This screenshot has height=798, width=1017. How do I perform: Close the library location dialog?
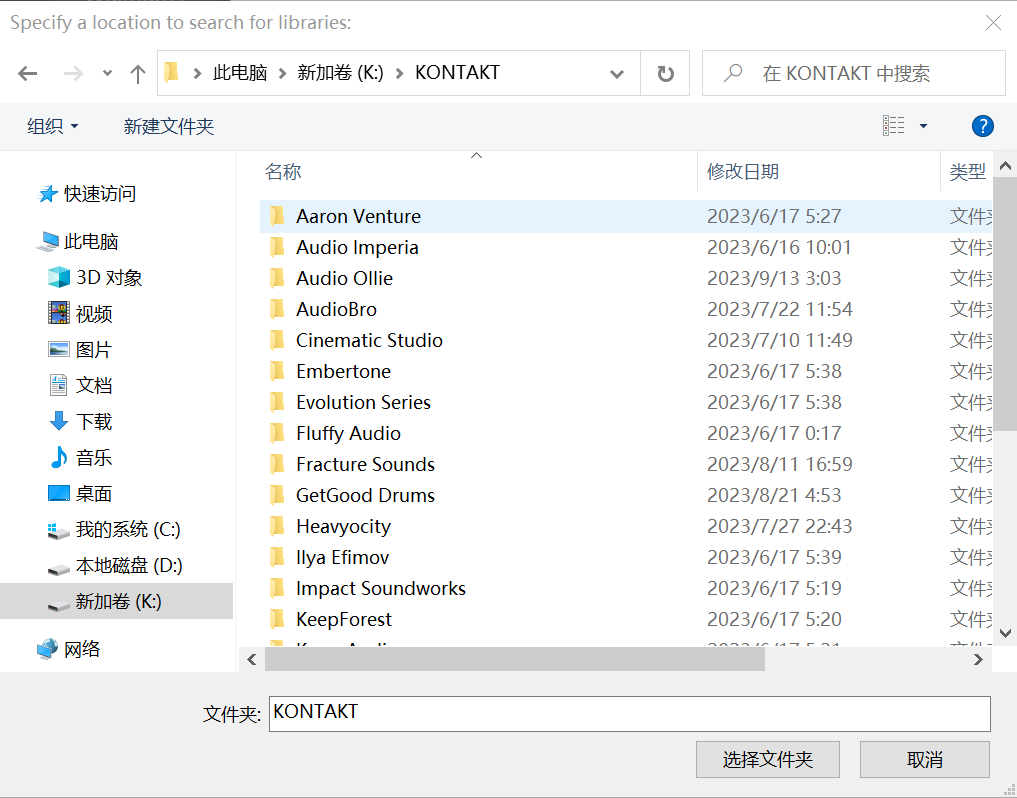[993, 23]
